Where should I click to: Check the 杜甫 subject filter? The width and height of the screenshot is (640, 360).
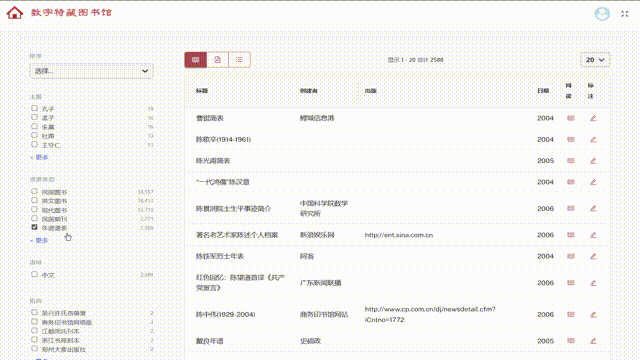click(34, 136)
